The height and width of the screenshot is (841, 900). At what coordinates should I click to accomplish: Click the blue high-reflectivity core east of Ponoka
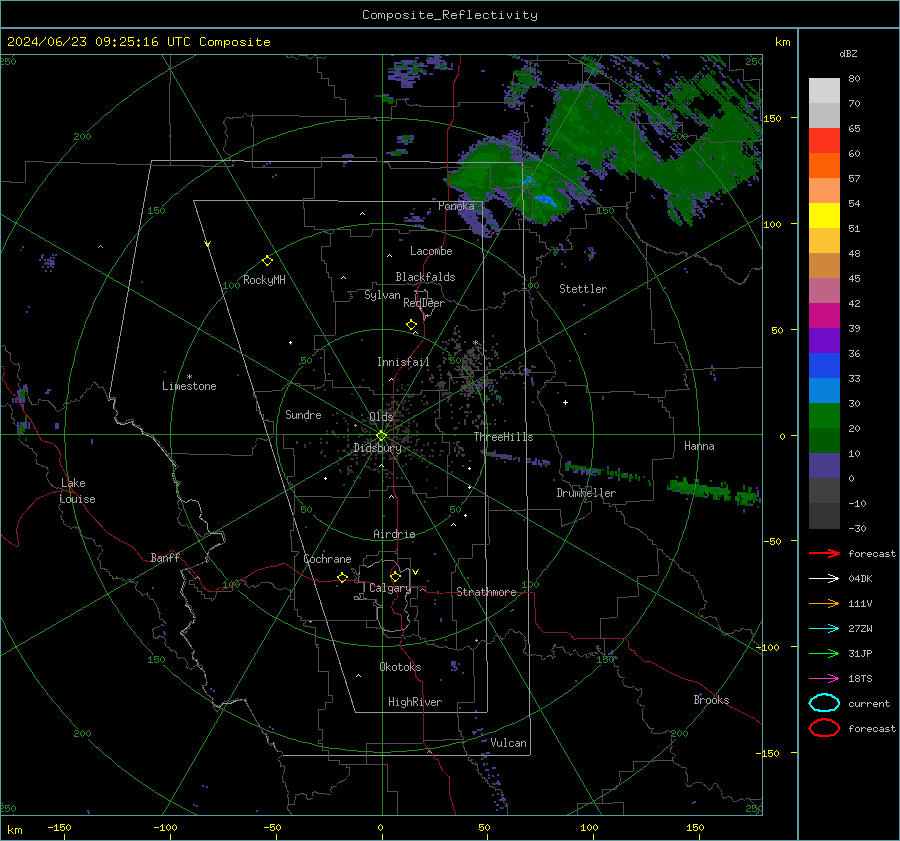click(545, 200)
